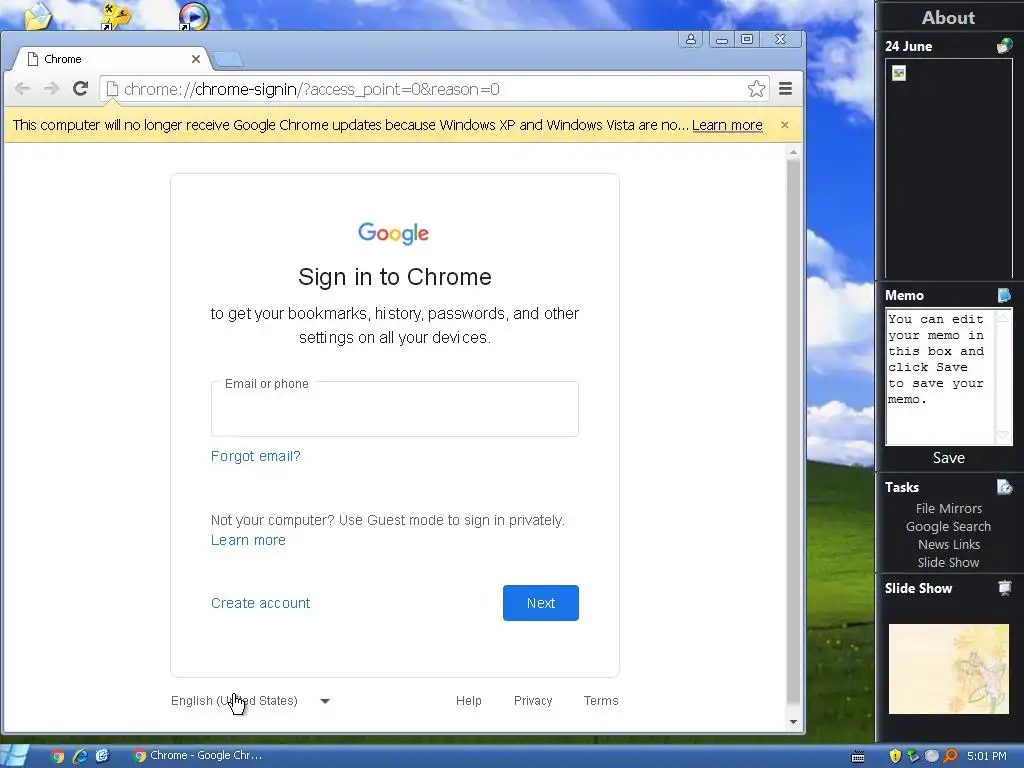Click the Create account link
The width and height of the screenshot is (1024, 768).
click(260, 603)
